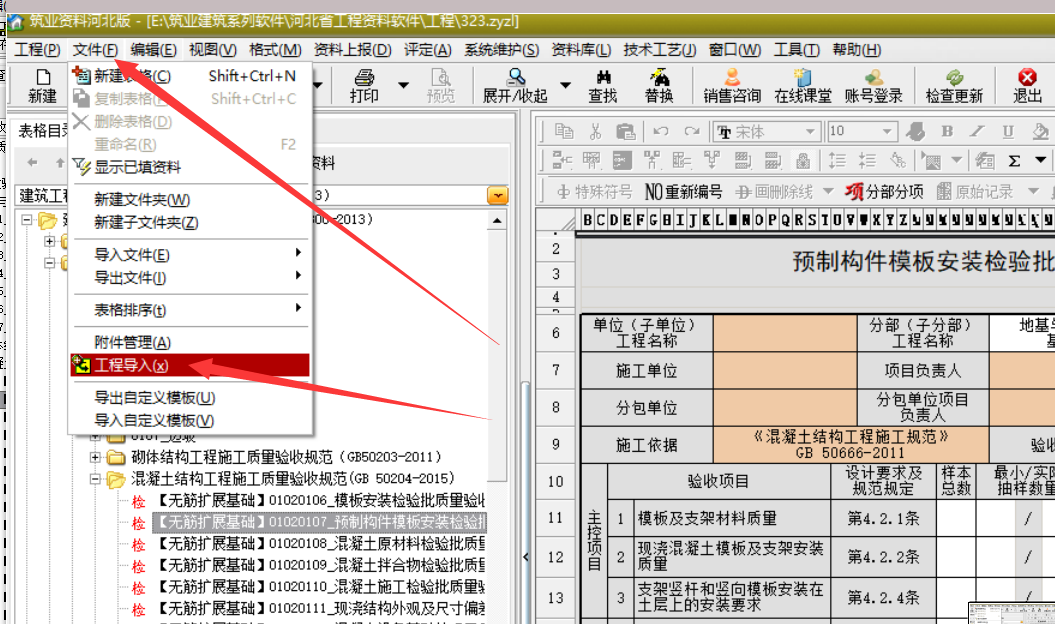Image resolution: width=1055 pixels, height=624 pixels.
Task: Click the 特殊符号 special symbol tool
Action: click(595, 192)
